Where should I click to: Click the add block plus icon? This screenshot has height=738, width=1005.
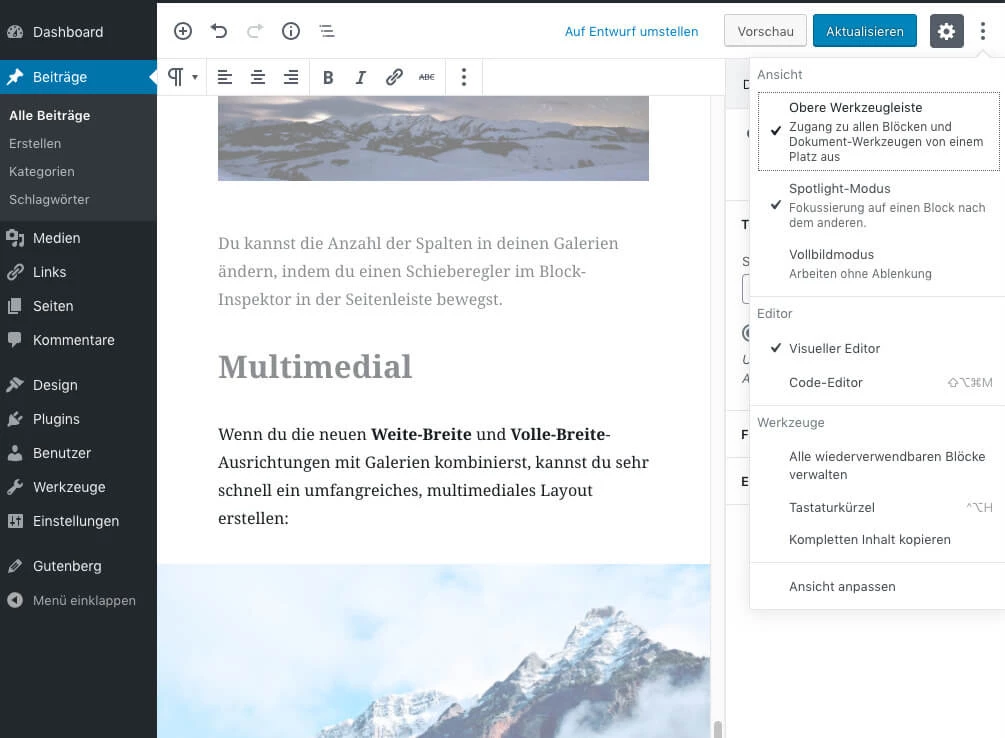tap(183, 31)
